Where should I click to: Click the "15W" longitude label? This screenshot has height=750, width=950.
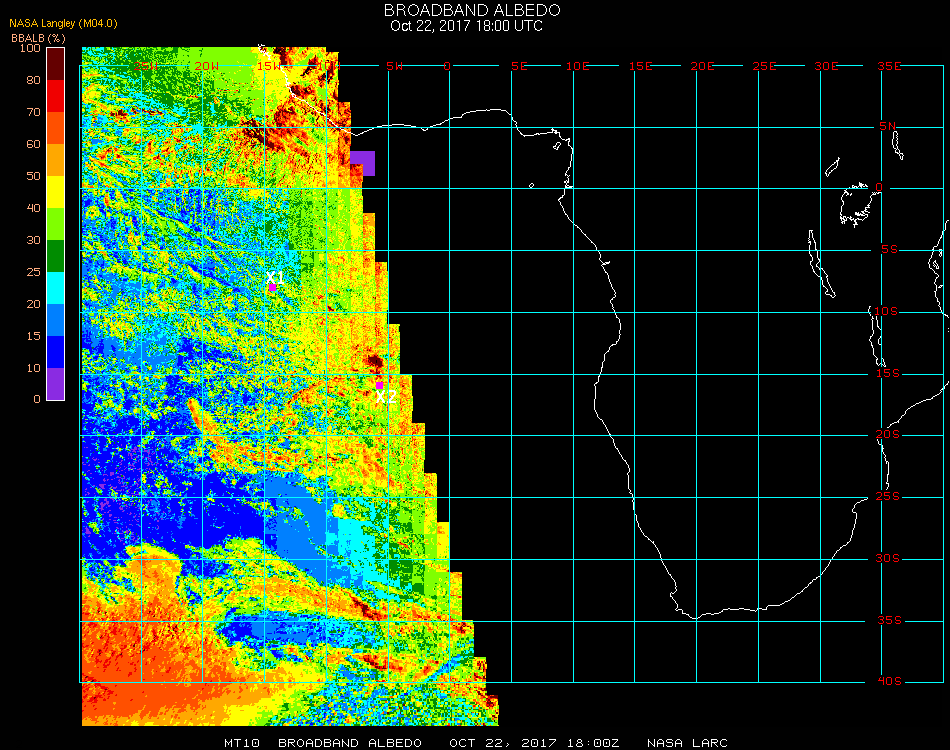click(x=268, y=66)
